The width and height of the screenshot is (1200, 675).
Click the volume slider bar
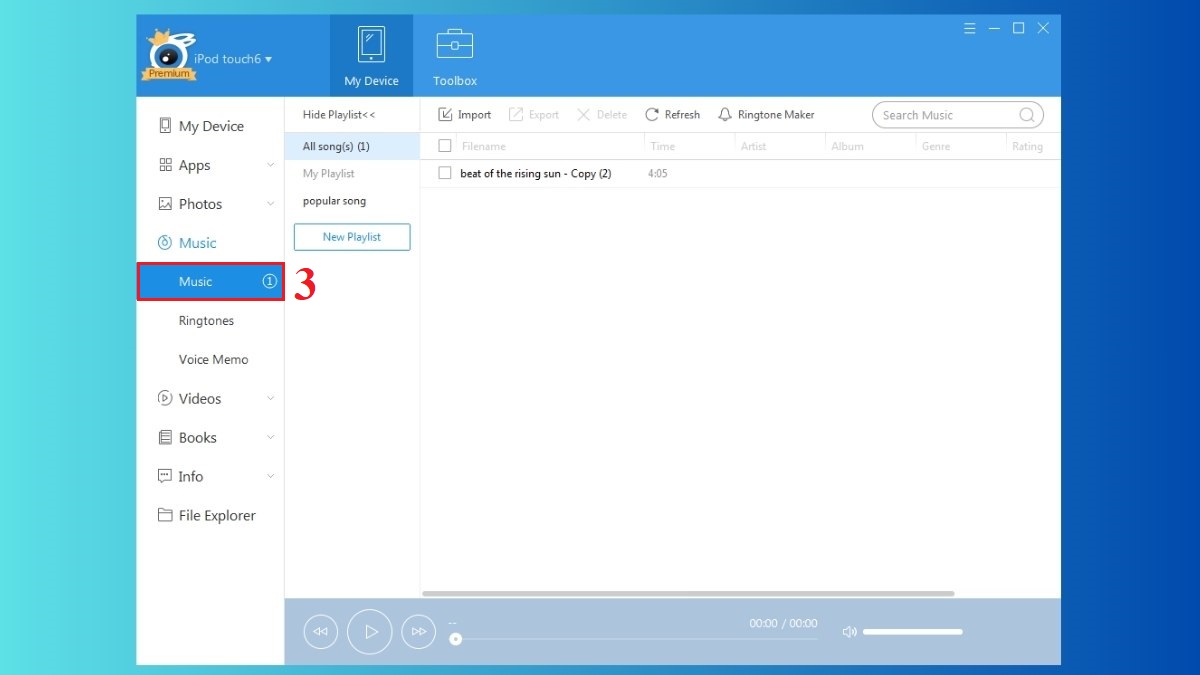912,632
